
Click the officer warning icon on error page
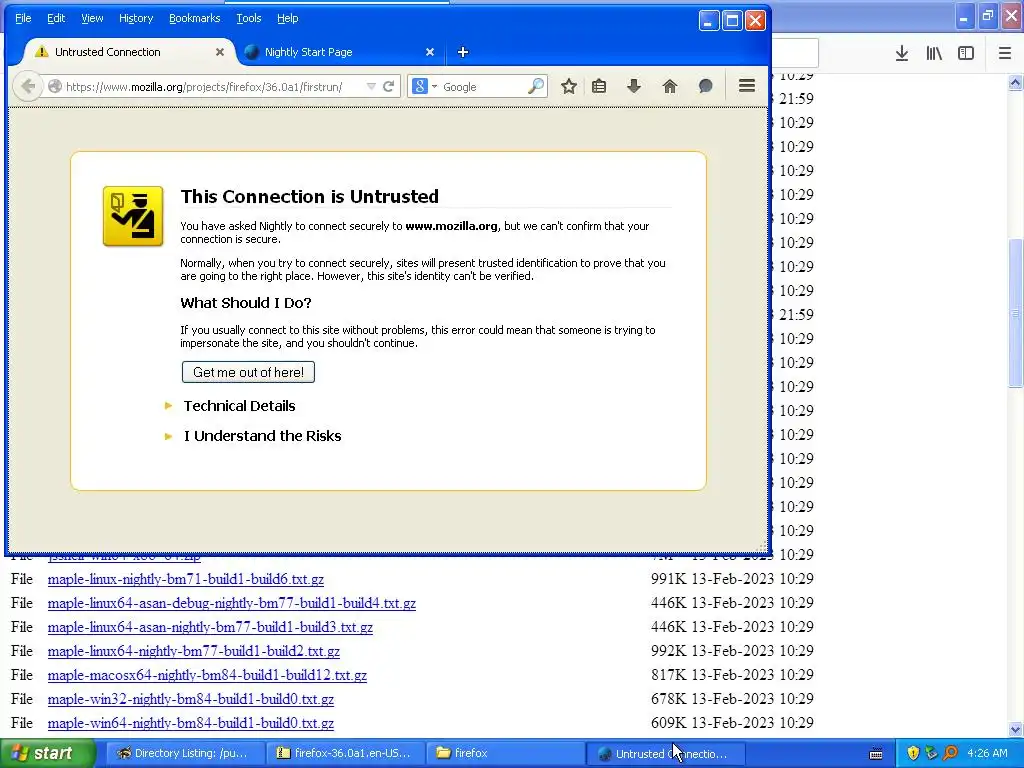tap(133, 216)
